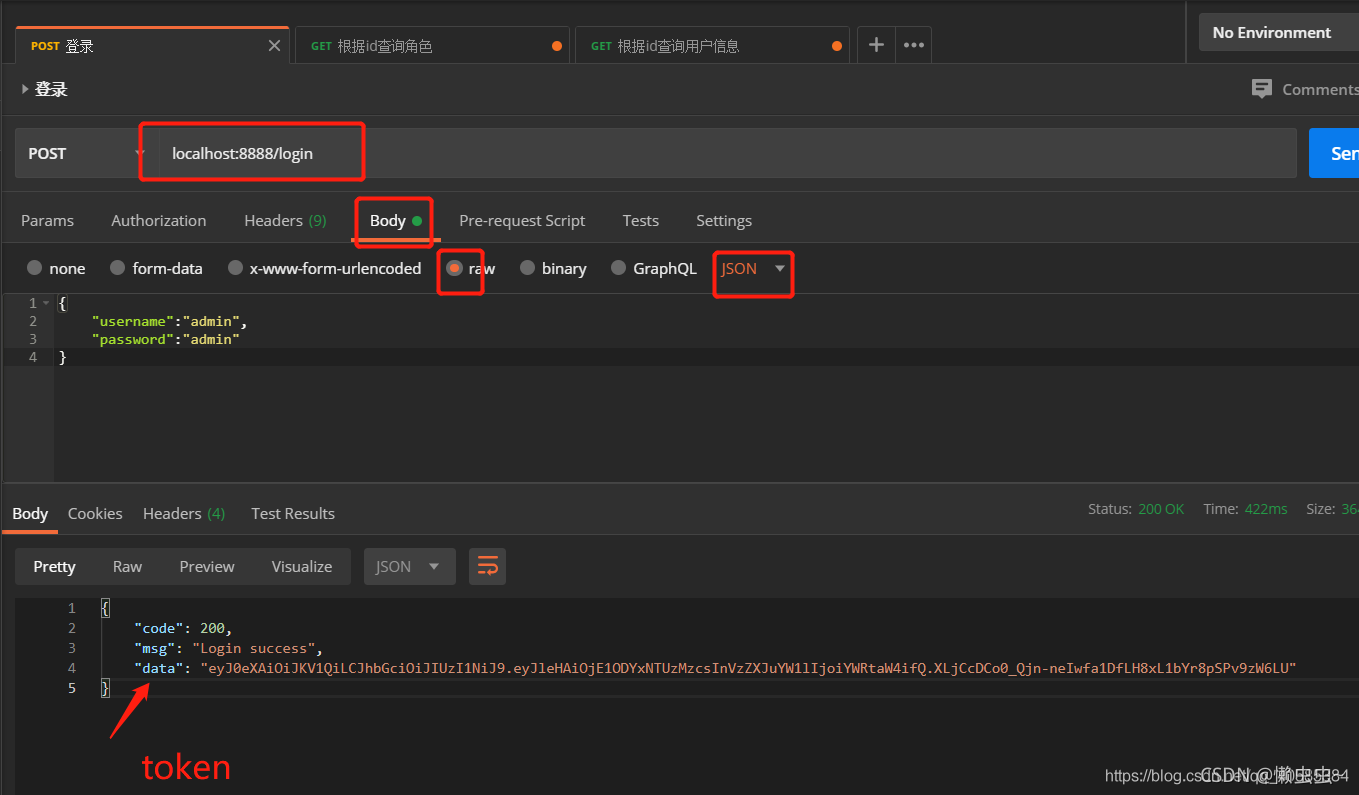
Task: Open the response Body tab
Action: pyautogui.click(x=30, y=513)
